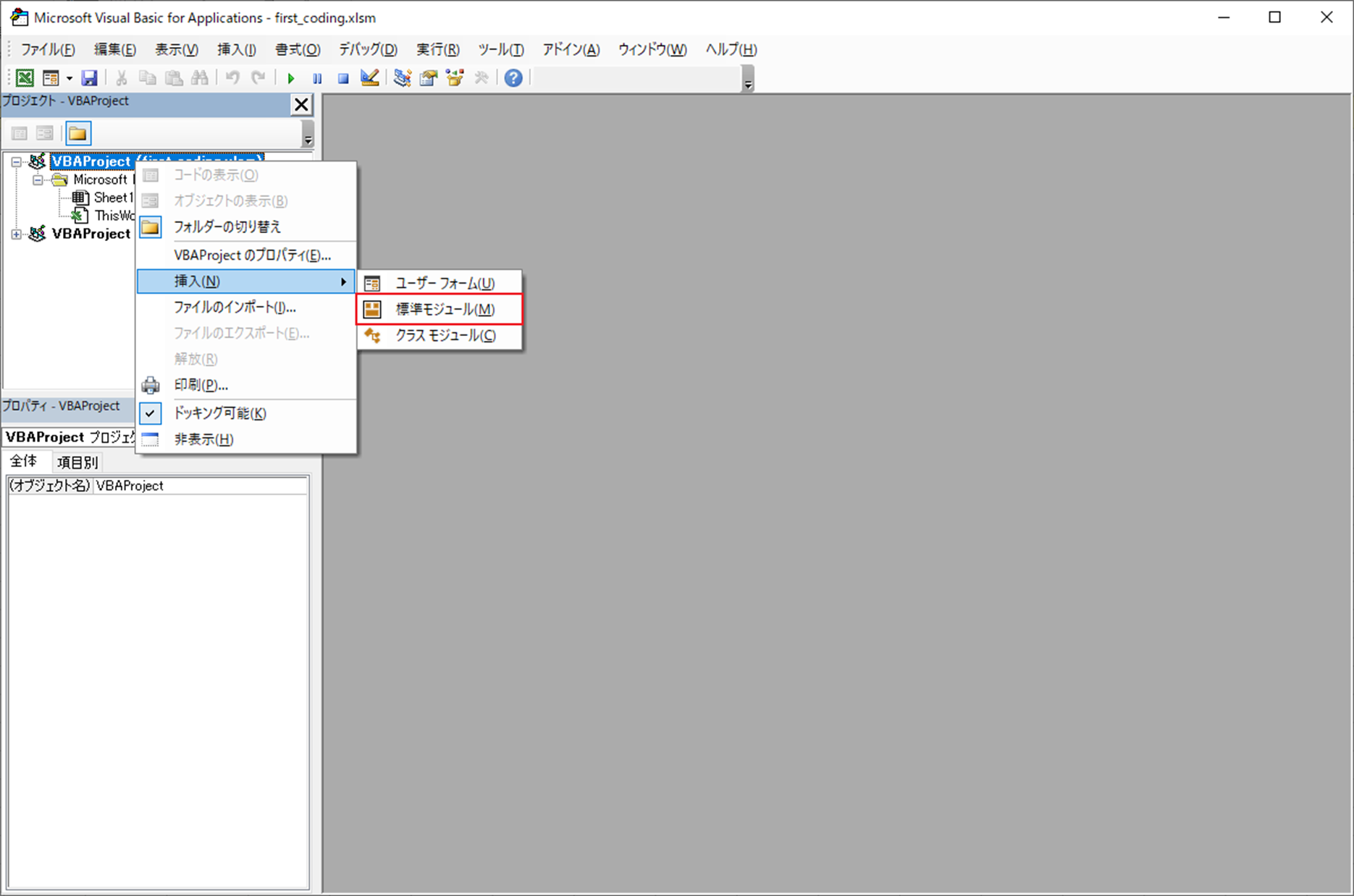Toggle Design Mode ruler-and-pencil icon
Viewport: 1354px width, 896px height.
click(369, 77)
